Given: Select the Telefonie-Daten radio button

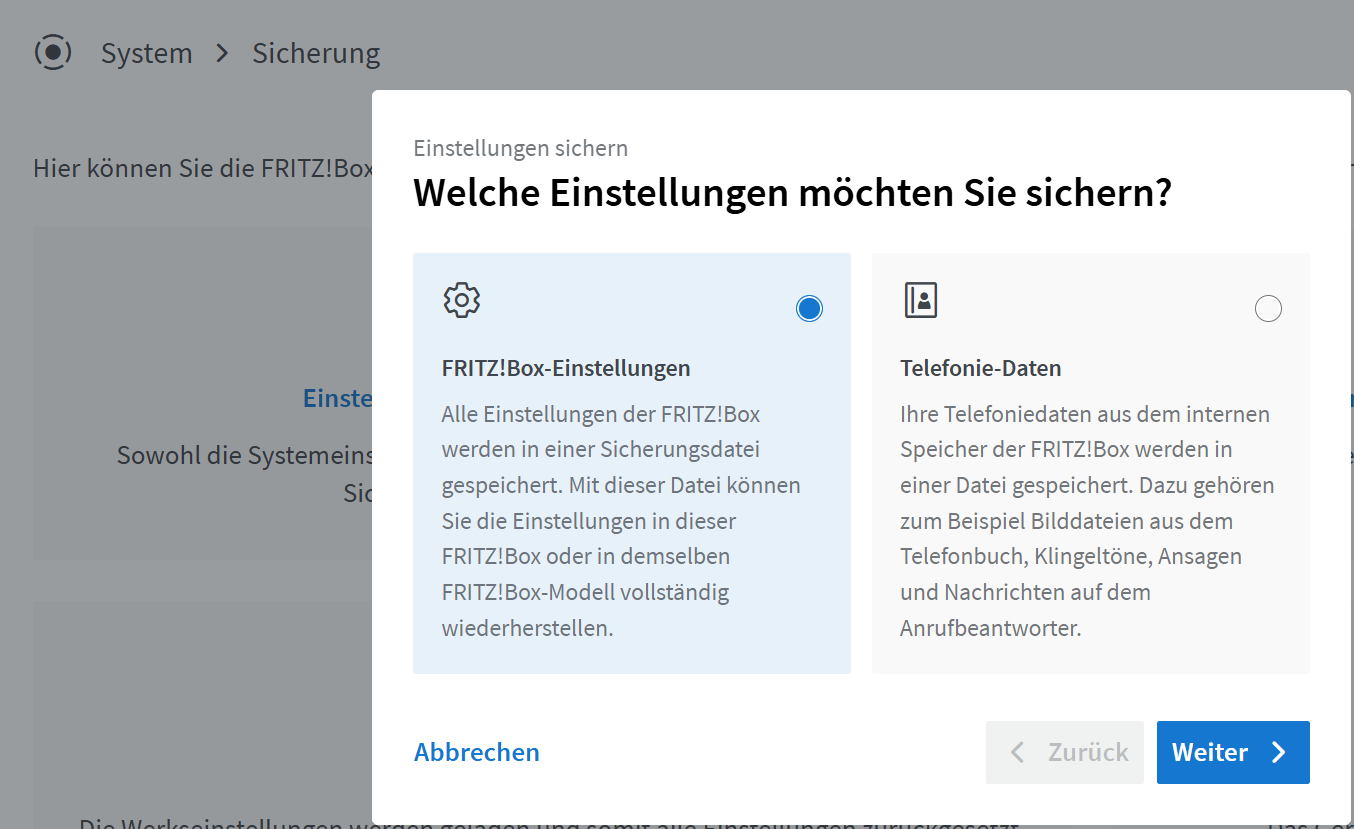Looking at the screenshot, I should click(x=1267, y=309).
